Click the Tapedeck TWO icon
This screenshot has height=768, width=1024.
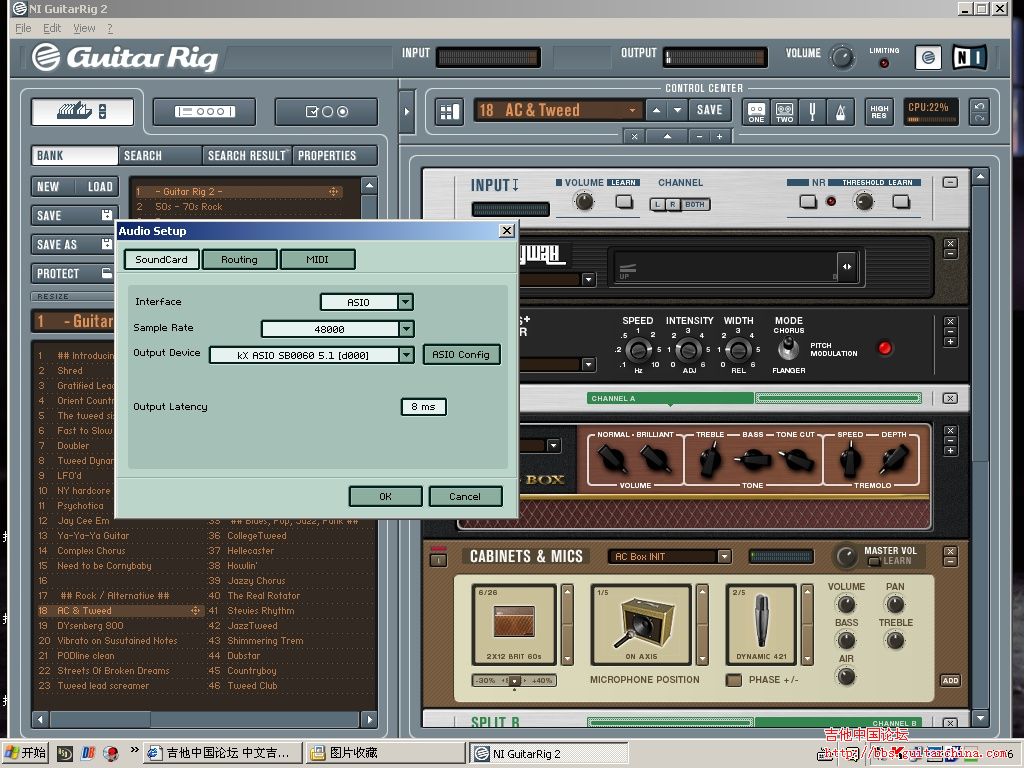[784, 111]
